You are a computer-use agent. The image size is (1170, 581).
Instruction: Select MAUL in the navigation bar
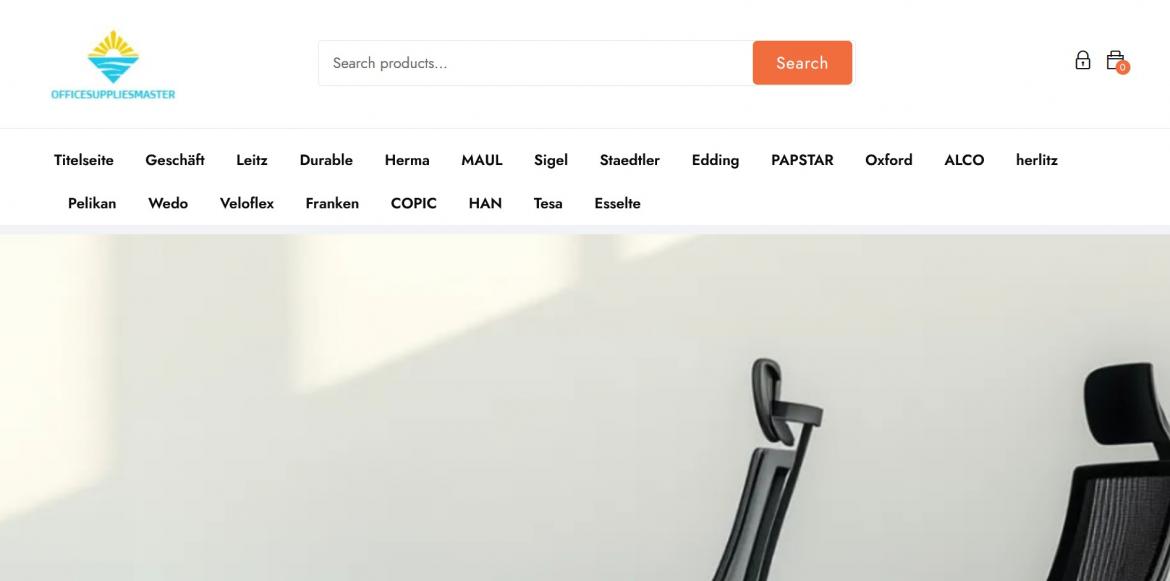(482, 160)
